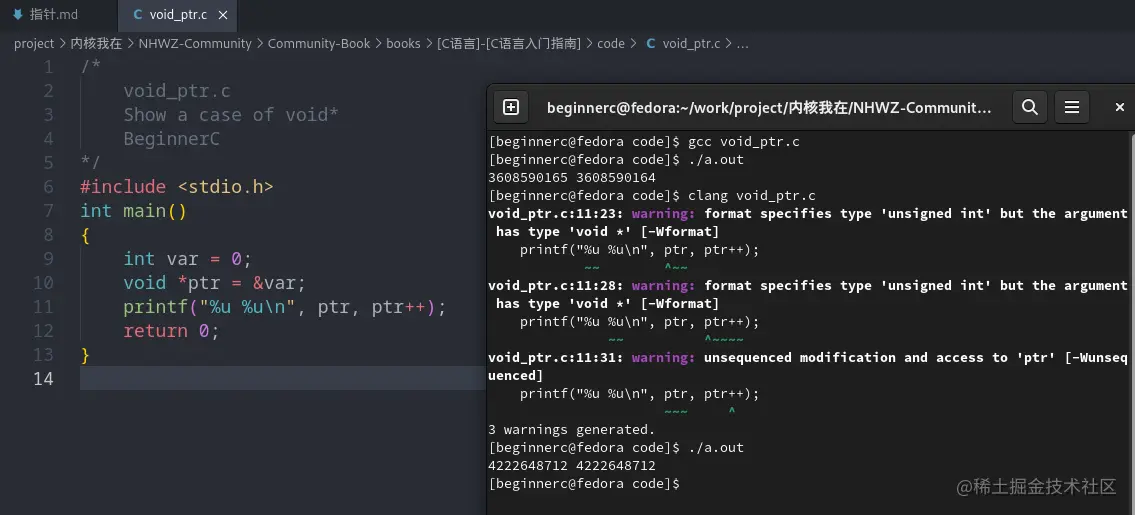Click the '#include <stdio.h>' line in editor

click(x=177, y=187)
